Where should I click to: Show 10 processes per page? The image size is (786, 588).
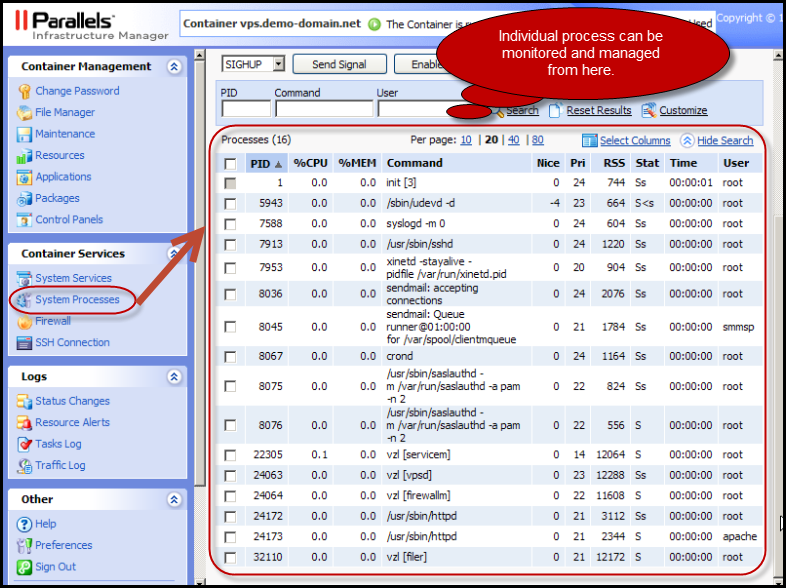pyautogui.click(x=466, y=140)
